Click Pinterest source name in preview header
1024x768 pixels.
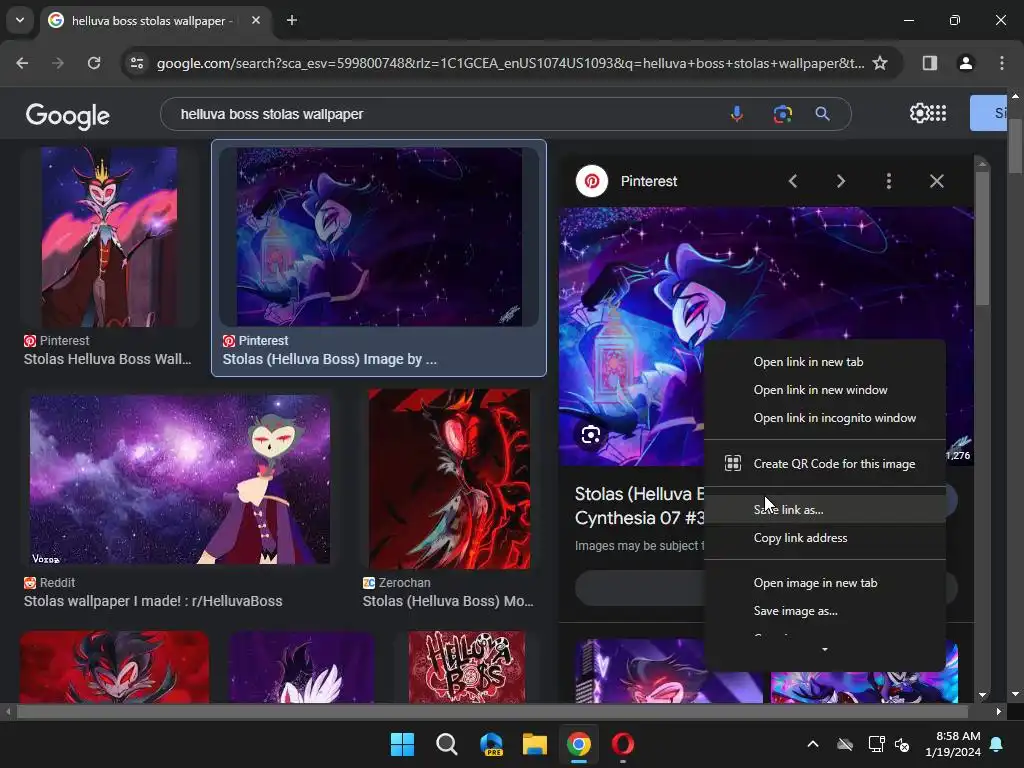pyautogui.click(x=648, y=181)
